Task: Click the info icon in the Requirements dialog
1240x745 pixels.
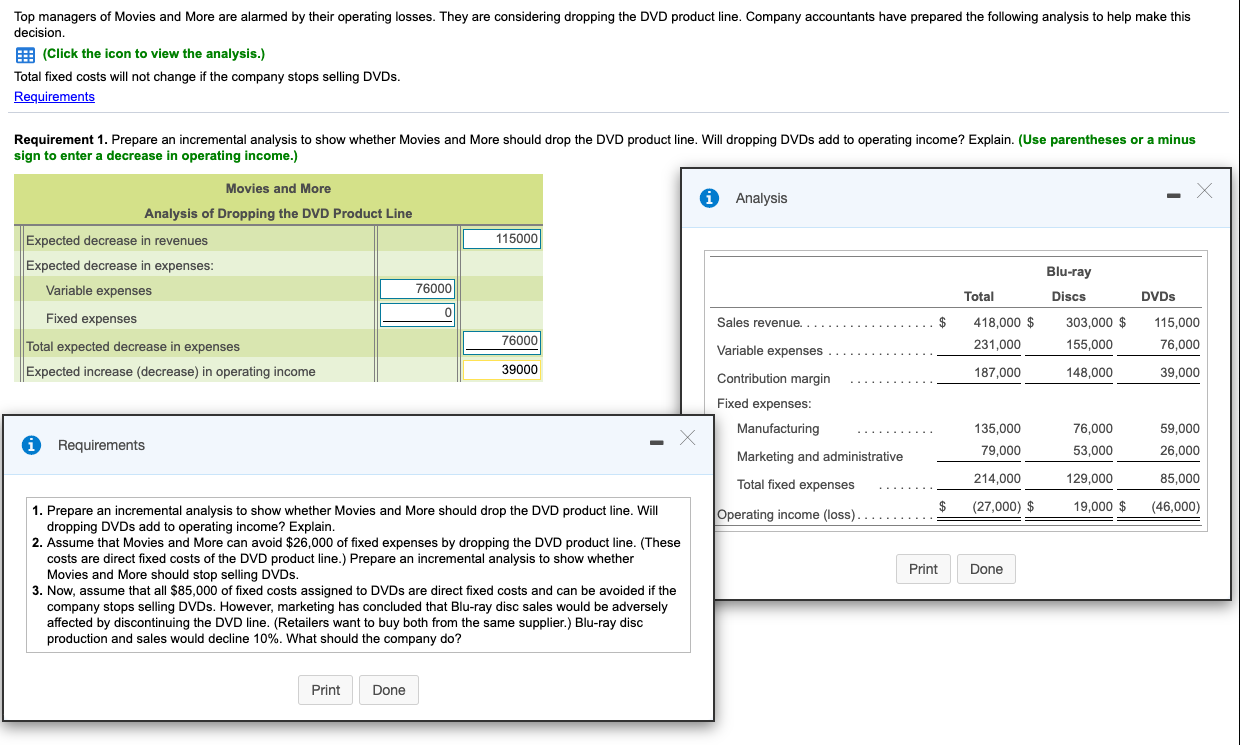Action: click(32, 445)
